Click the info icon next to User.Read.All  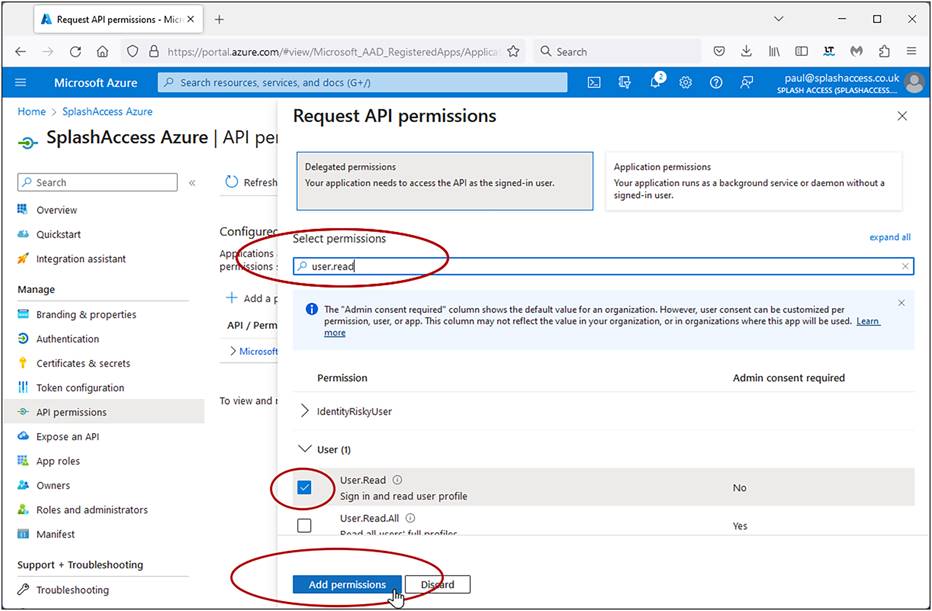[410, 518]
